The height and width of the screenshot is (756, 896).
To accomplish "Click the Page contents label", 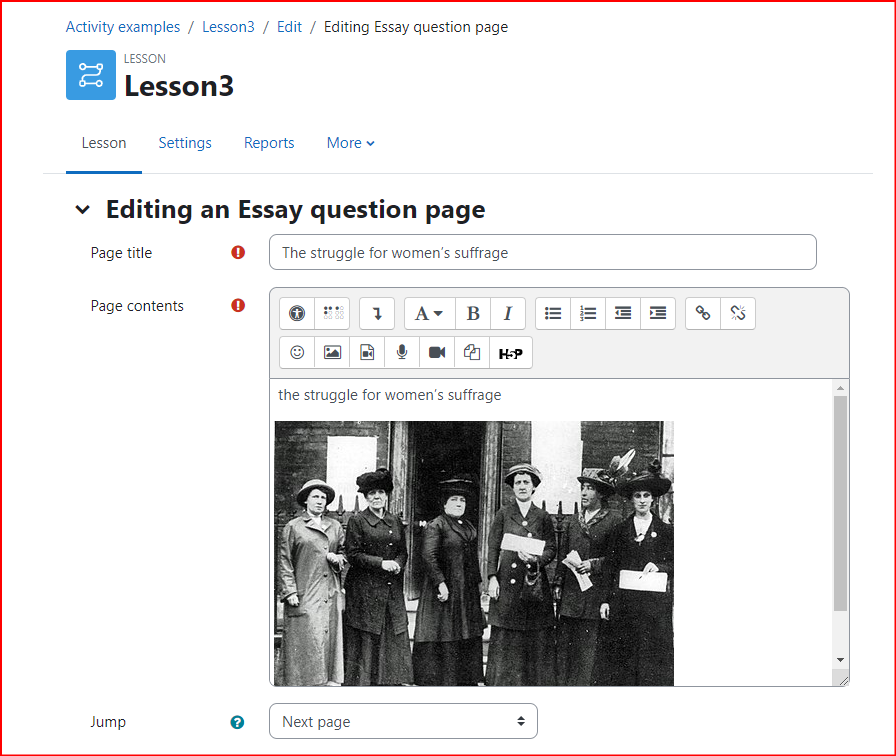I will coord(137,306).
